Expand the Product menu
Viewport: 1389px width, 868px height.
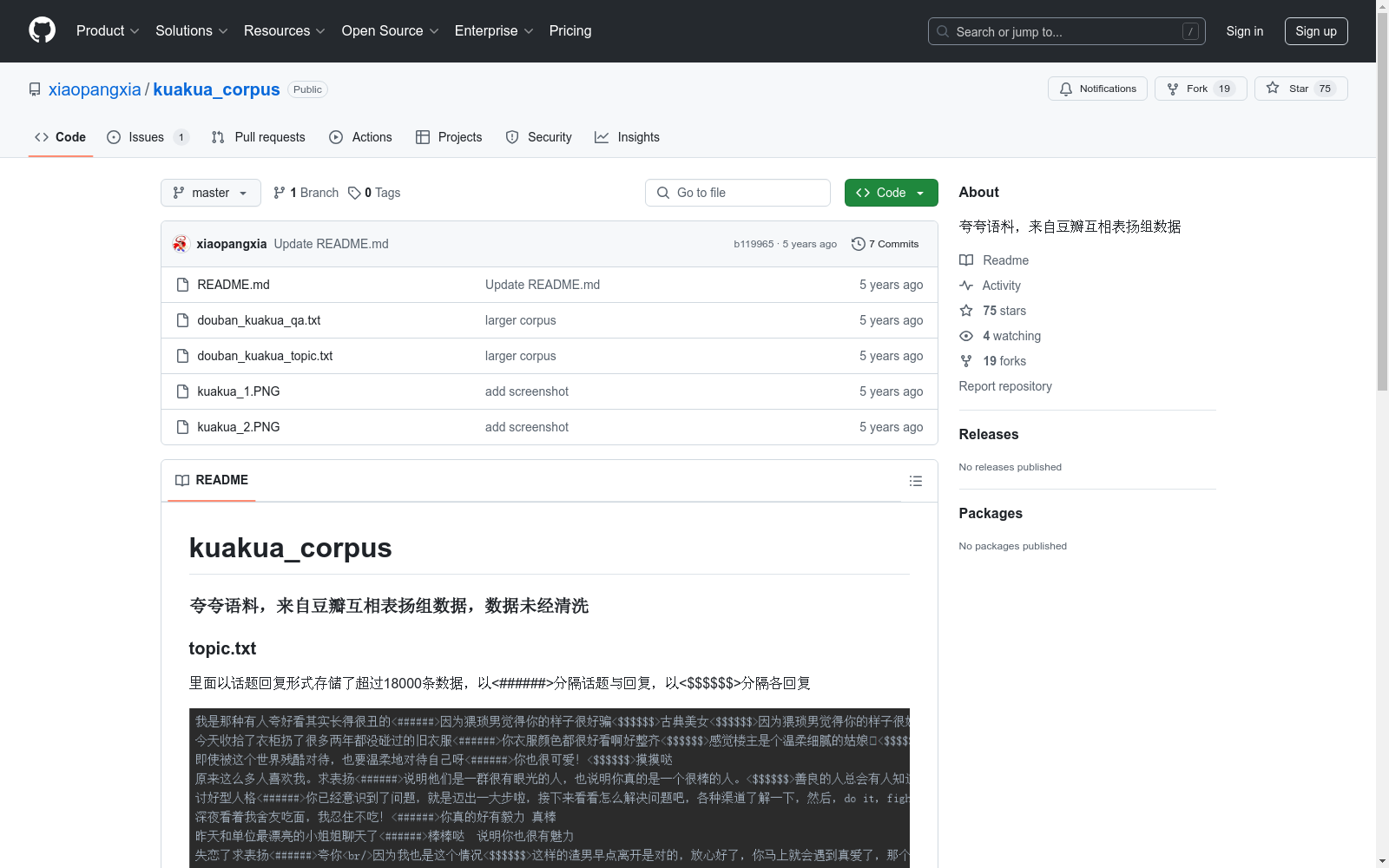coord(108,30)
